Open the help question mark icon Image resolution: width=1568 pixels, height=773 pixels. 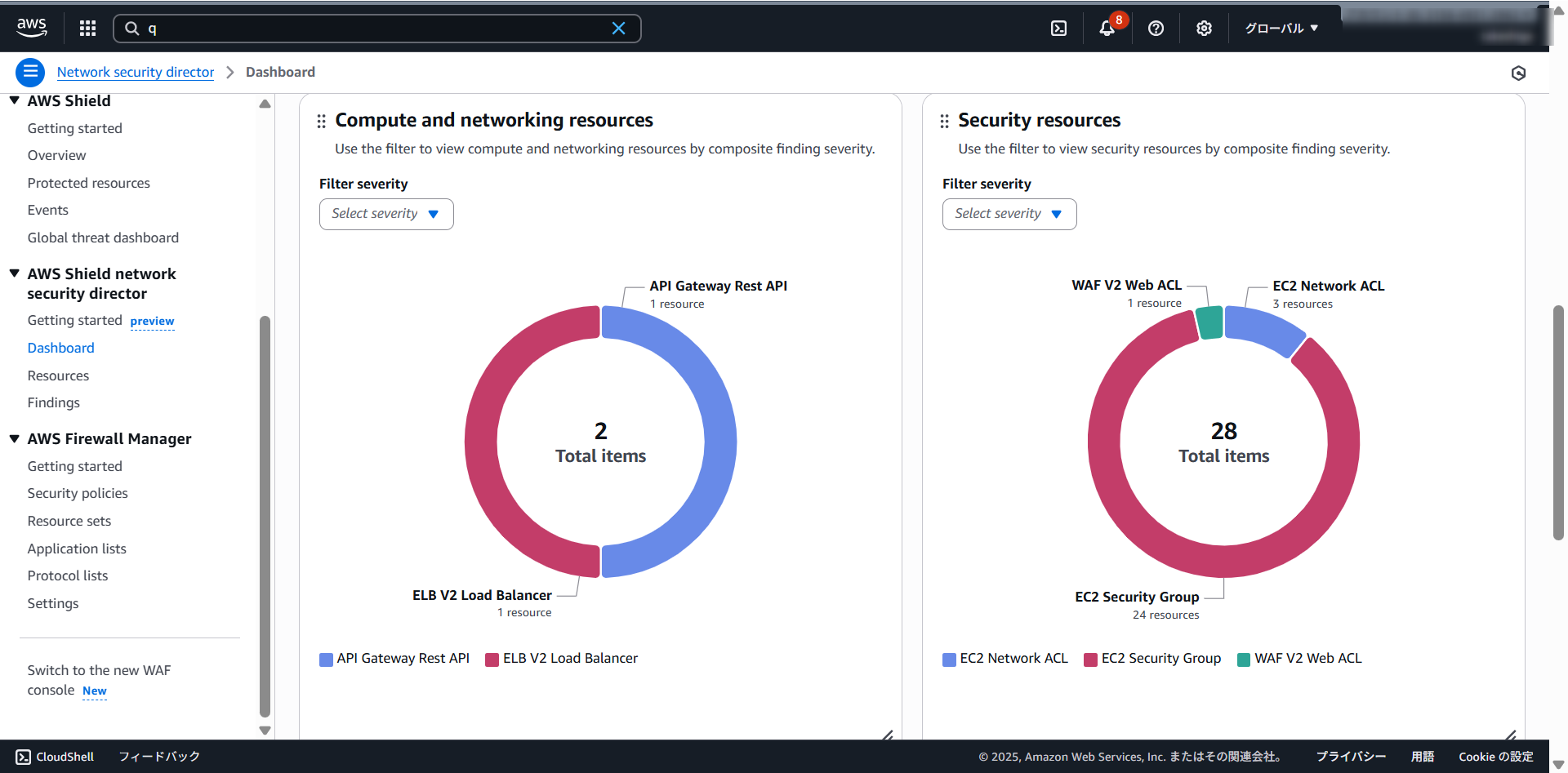[1156, 29]
